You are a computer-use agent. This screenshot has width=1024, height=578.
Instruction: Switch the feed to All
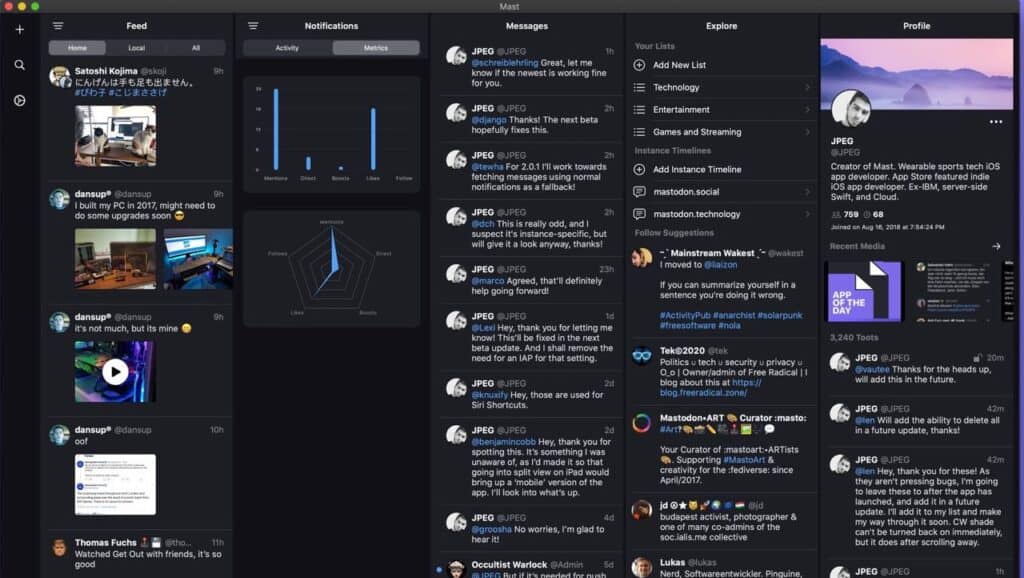click(x=196, y=48)
